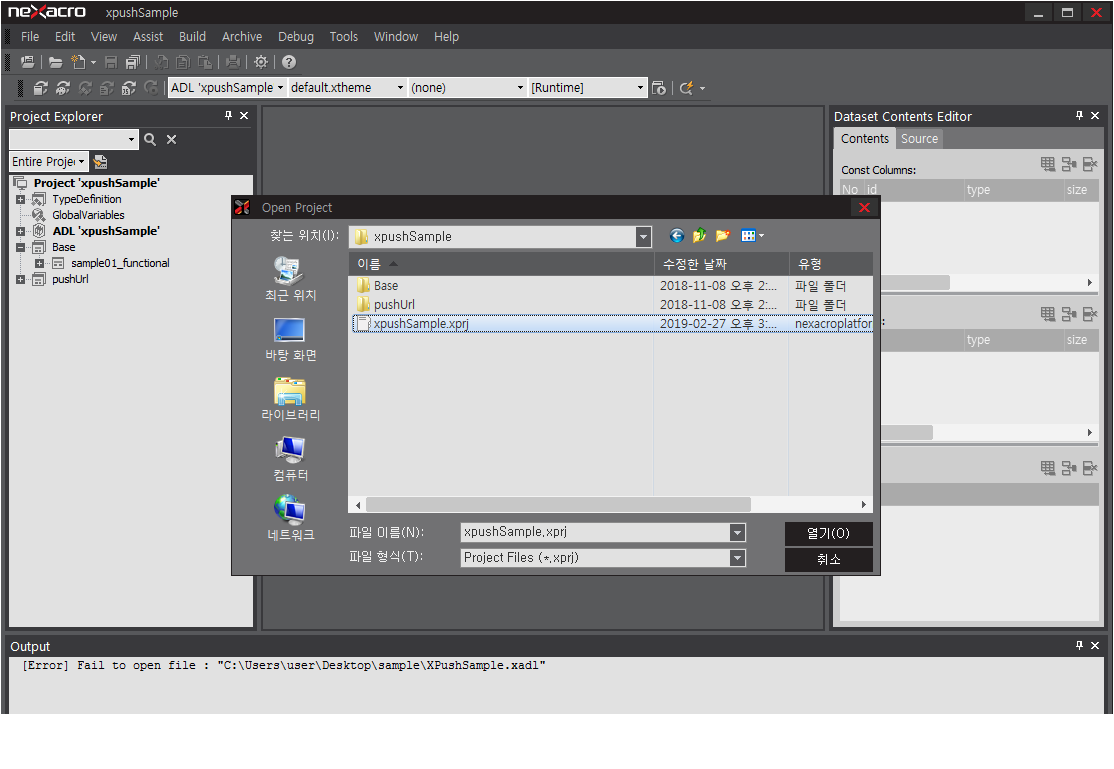Click delete column icon in Const Columns
Screen dimensions: 1114x769
click(x=1090, y=164)
